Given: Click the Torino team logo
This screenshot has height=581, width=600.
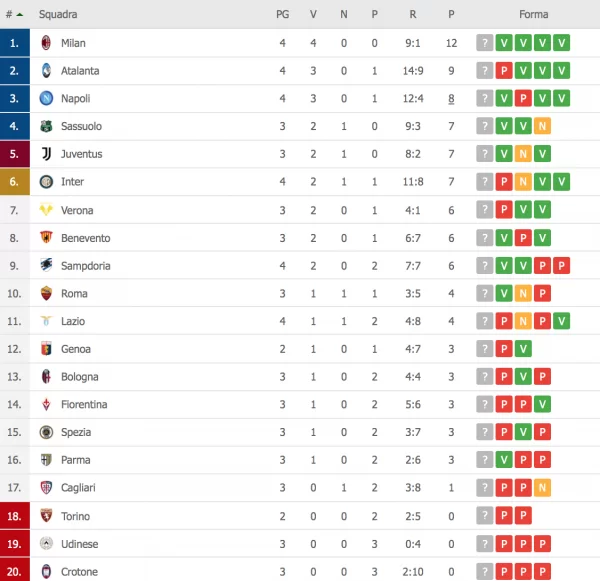Looking at the screenshot, I should [45, 516].
